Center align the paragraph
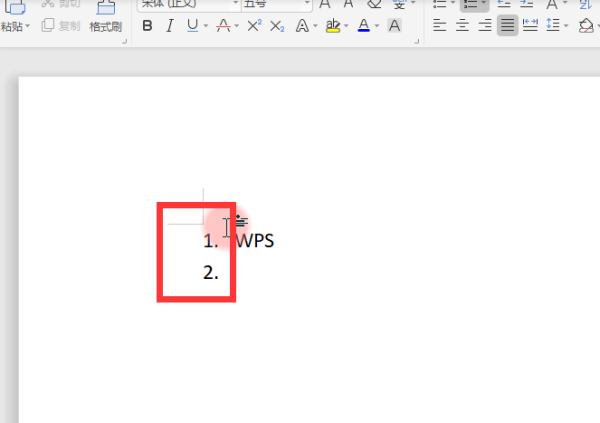The height and width of the screenshot is (423, 600). (462, 26)
